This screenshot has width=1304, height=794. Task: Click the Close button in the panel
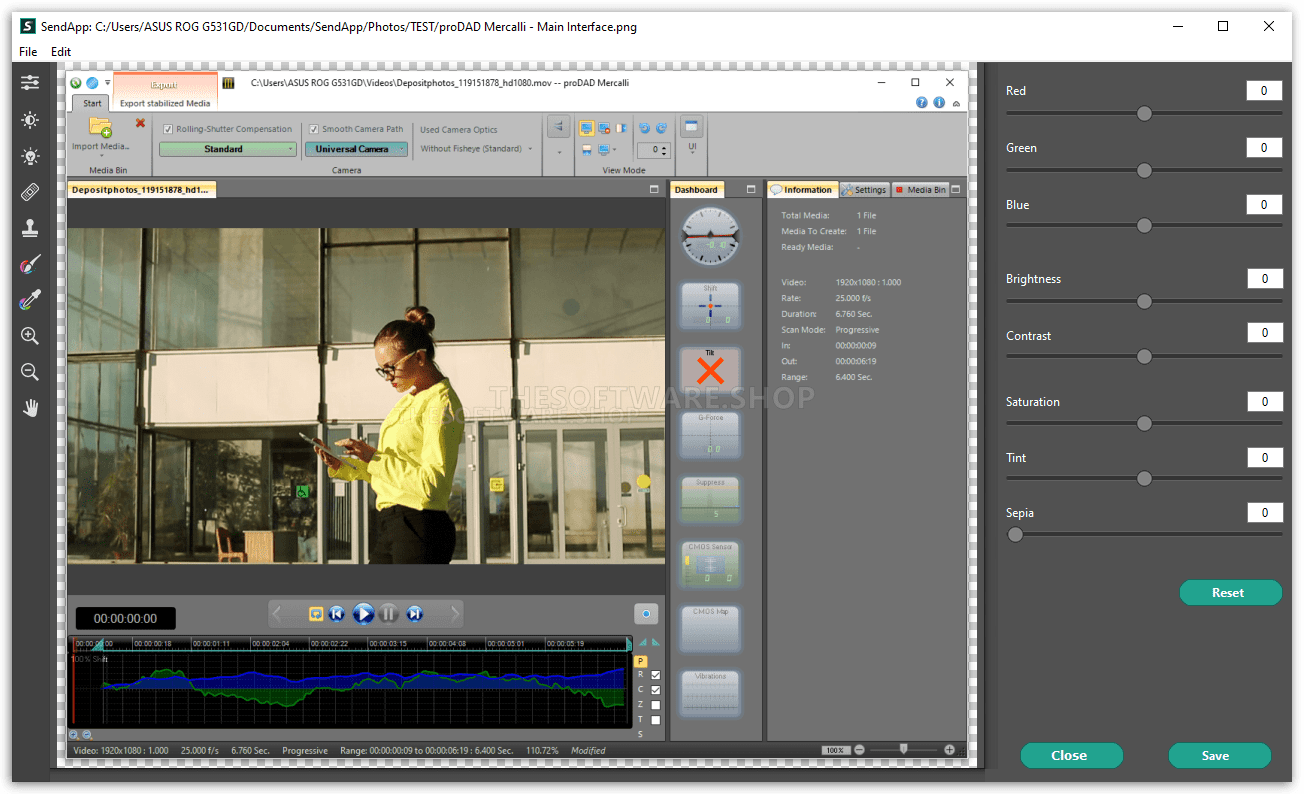point(1071,756)
